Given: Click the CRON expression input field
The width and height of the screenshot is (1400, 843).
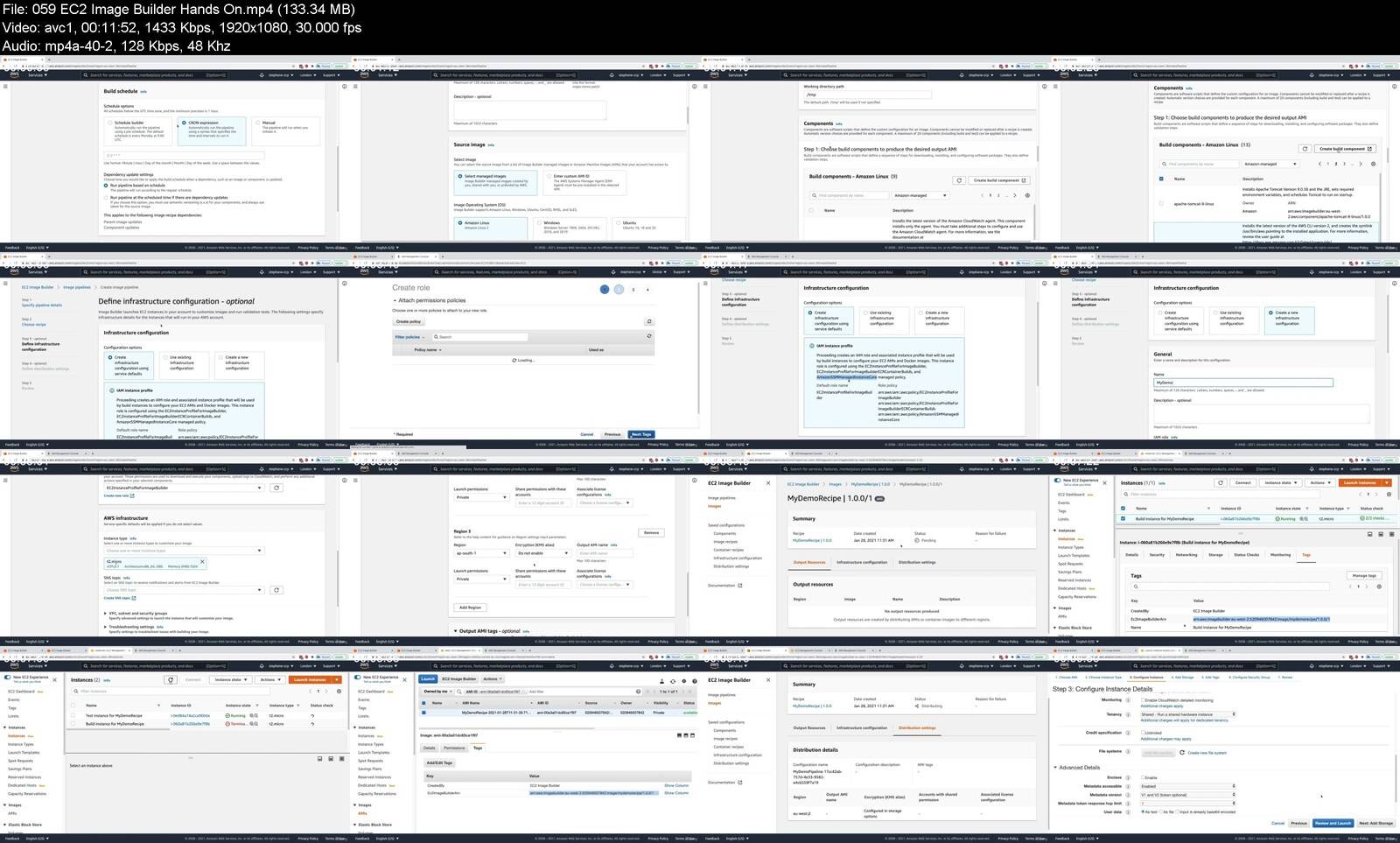Looking at the screenshot, I should pos(184,155).
